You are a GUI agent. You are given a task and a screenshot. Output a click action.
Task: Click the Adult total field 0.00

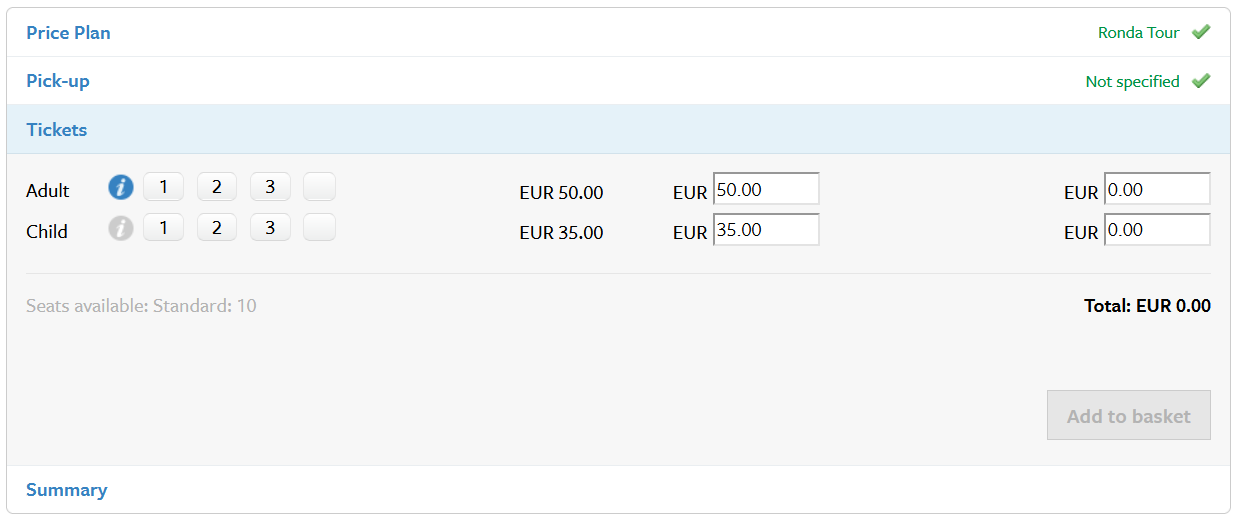[x=1157, y=189]
